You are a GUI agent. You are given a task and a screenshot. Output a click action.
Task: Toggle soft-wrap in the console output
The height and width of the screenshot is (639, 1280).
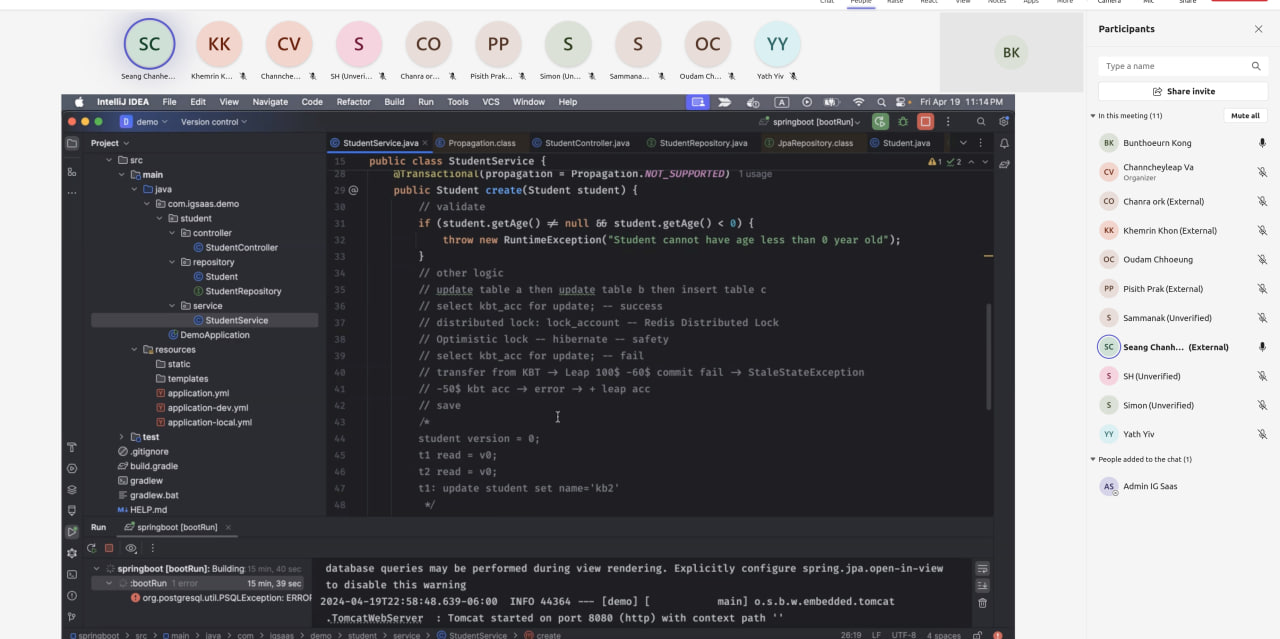tap(982, 568)
